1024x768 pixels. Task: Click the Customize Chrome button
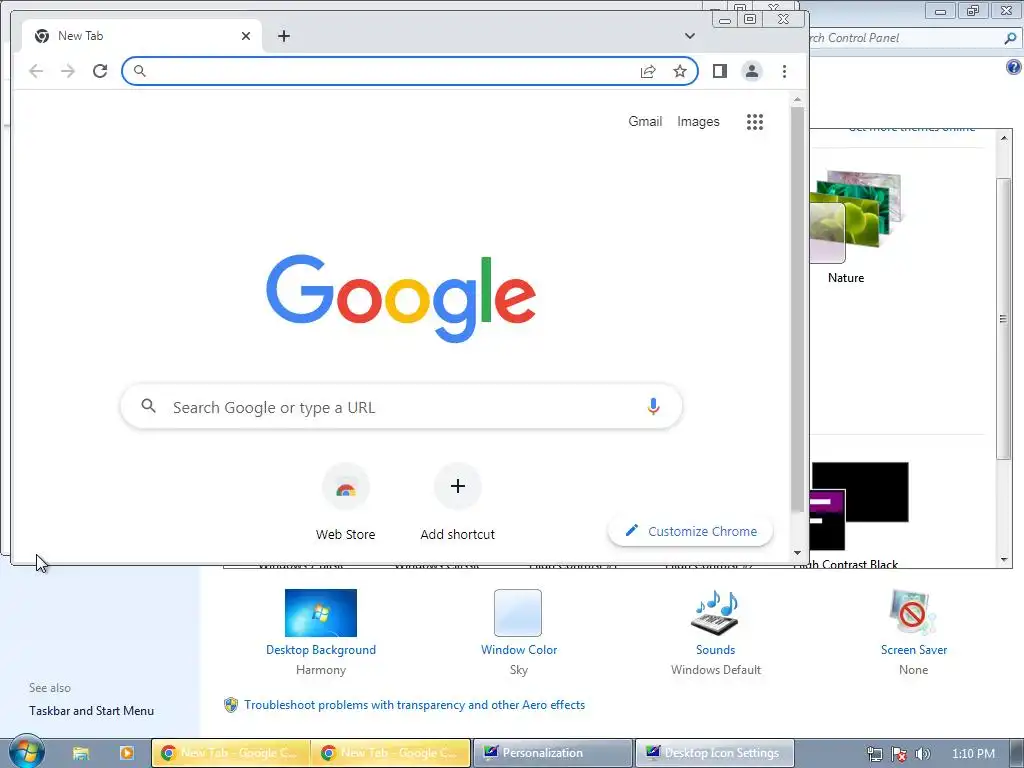pos(691,532)
